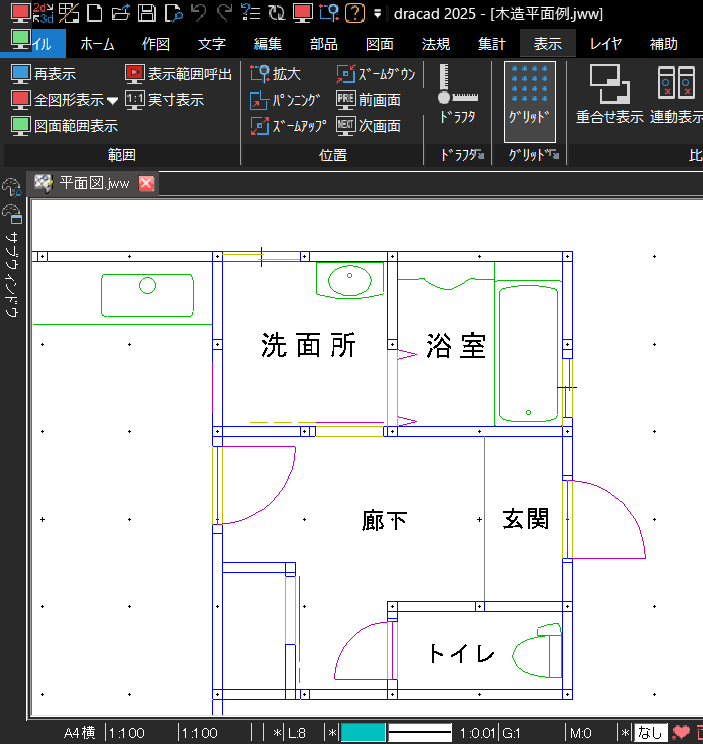Click the M:0 status indicator
The width and height of the screenshot is (703, 744).
pyautogui.click(x=581, y=733)
